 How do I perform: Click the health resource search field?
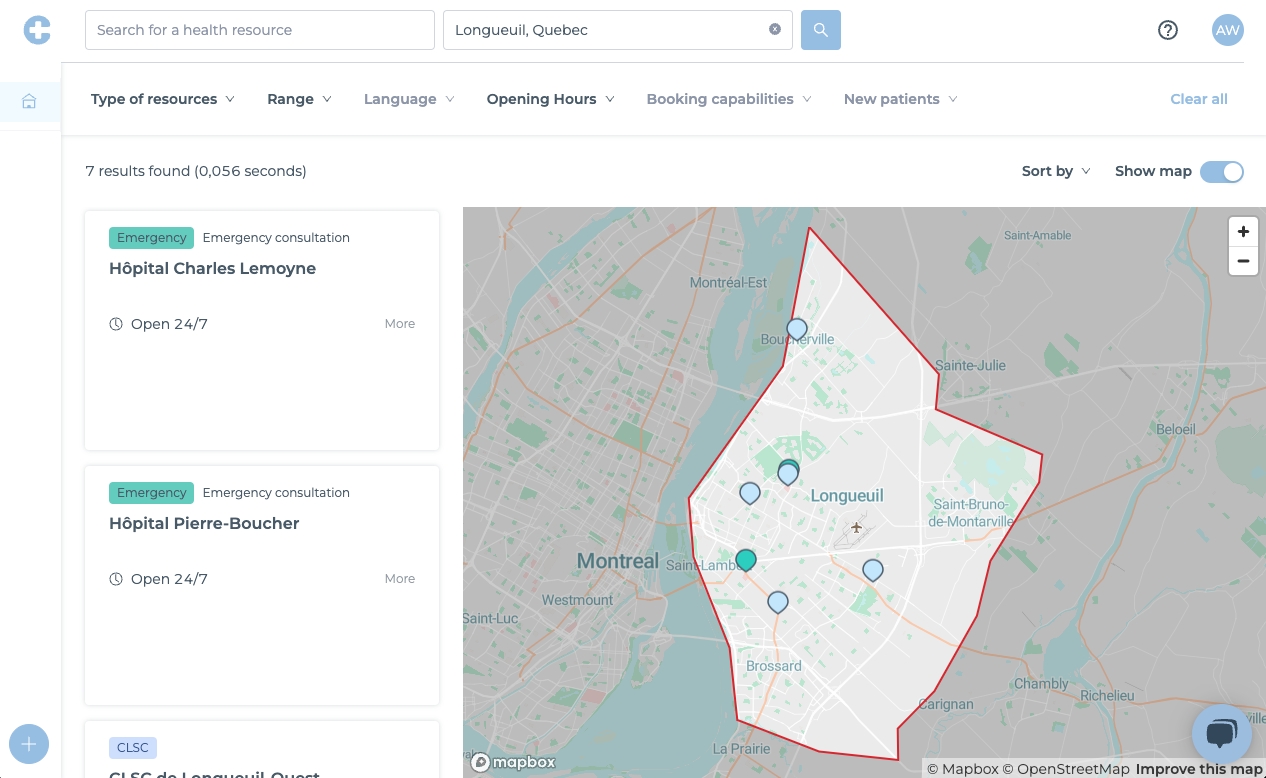[x=260, y=30]
